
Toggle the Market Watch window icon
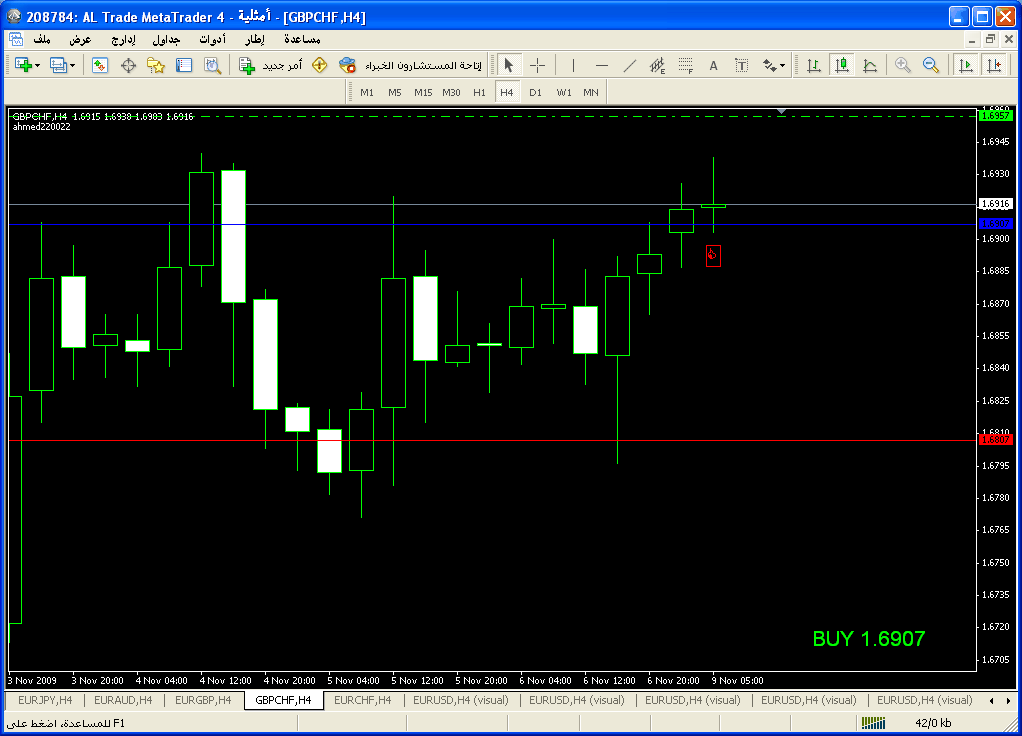100,65
